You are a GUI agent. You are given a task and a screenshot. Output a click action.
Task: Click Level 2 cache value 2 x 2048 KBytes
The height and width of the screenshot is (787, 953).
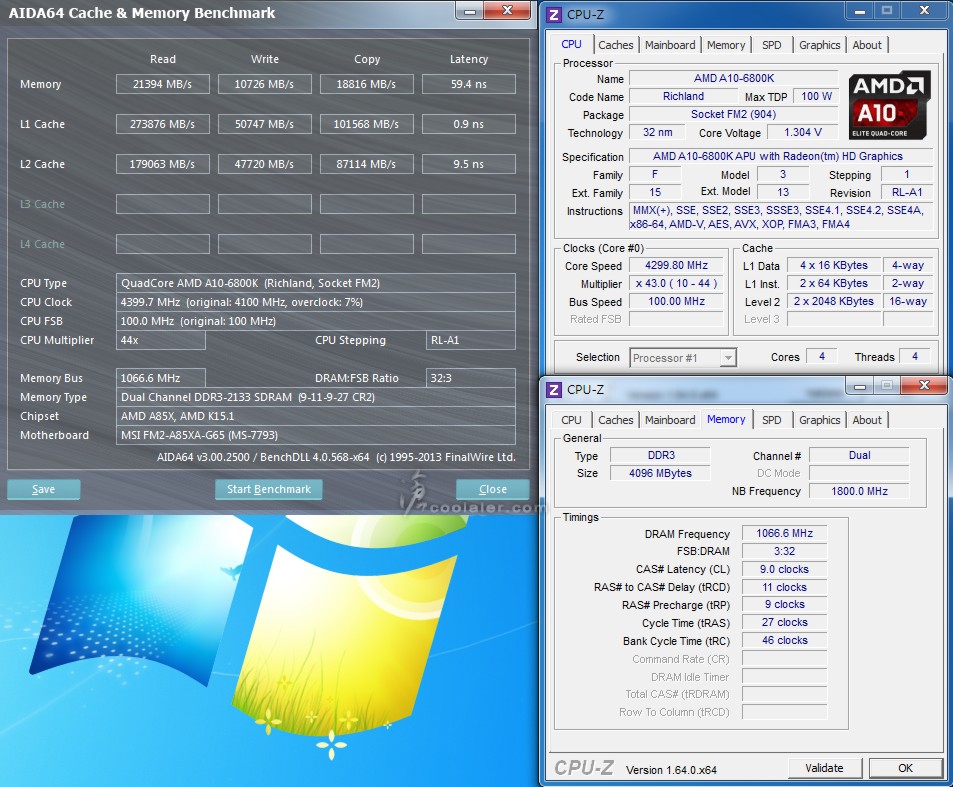(834, 301)
